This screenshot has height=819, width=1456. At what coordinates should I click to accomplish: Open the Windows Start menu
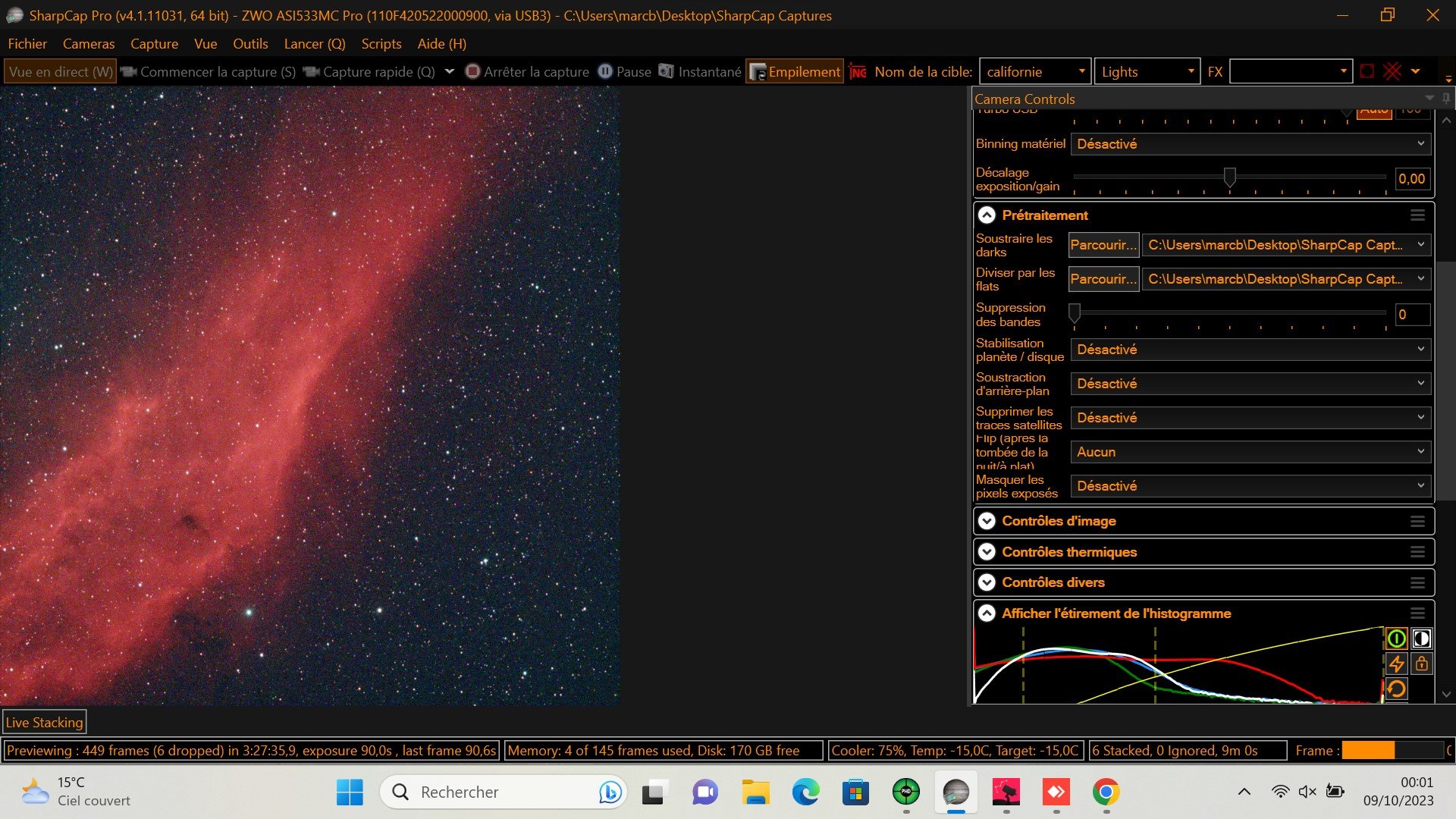[350, 792]
